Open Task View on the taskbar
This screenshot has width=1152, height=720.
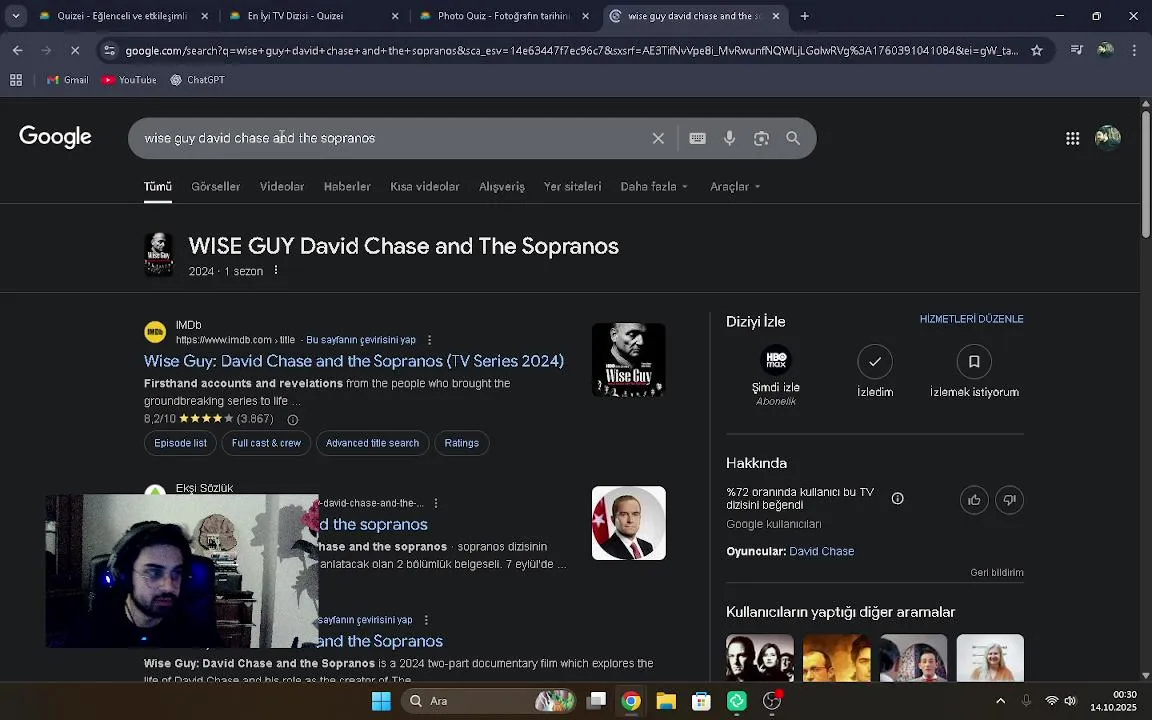597,701
